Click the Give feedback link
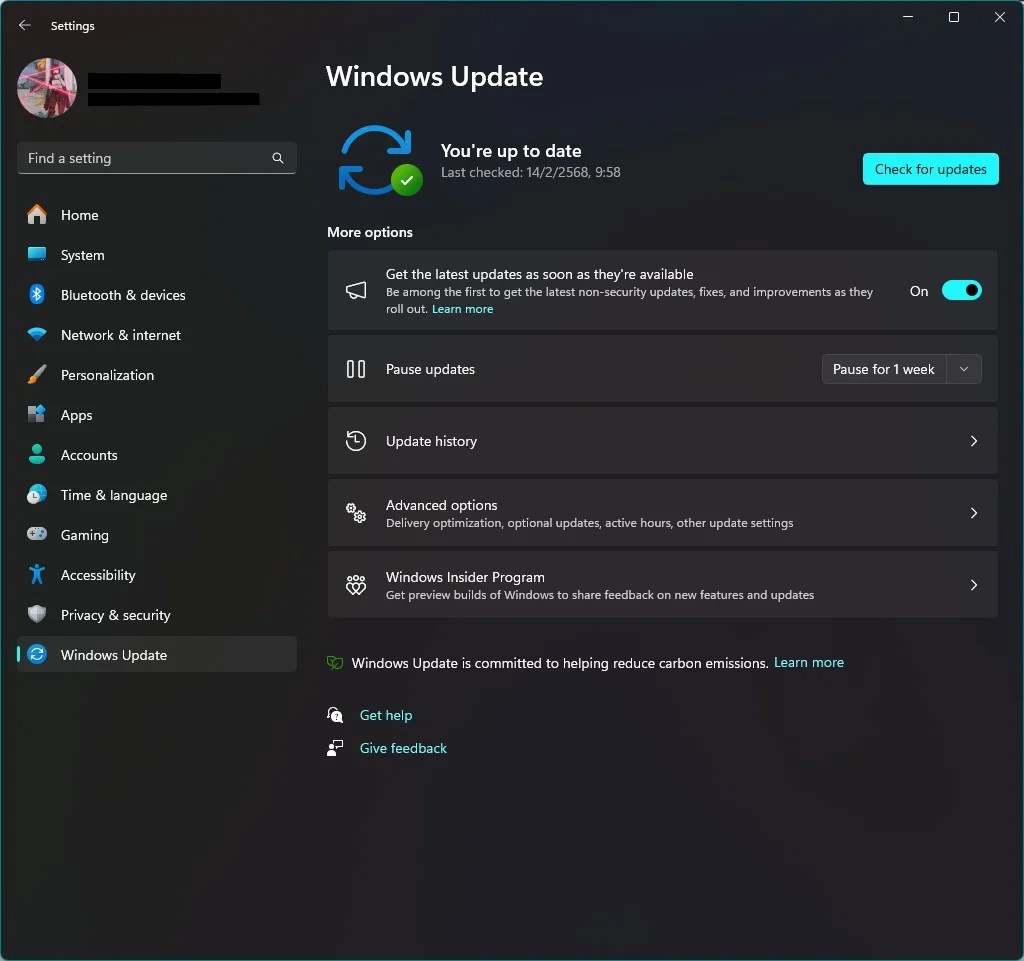Image resolution: width=1024 pixels, height=961 pixels. click(403, 748)
